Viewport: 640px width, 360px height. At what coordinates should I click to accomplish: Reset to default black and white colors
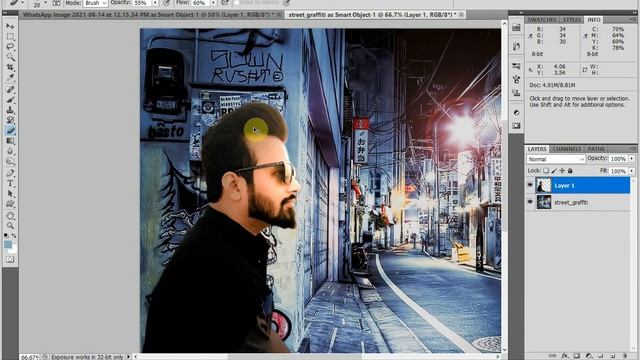pyautogui.click(x=6, y=236)
